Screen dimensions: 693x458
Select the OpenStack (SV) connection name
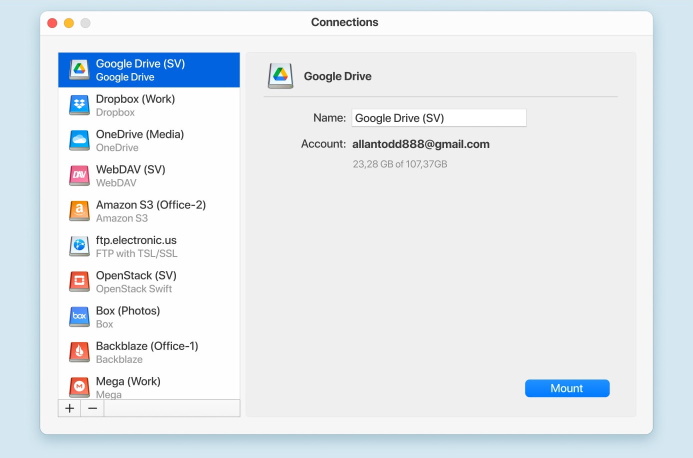(136, 275)
